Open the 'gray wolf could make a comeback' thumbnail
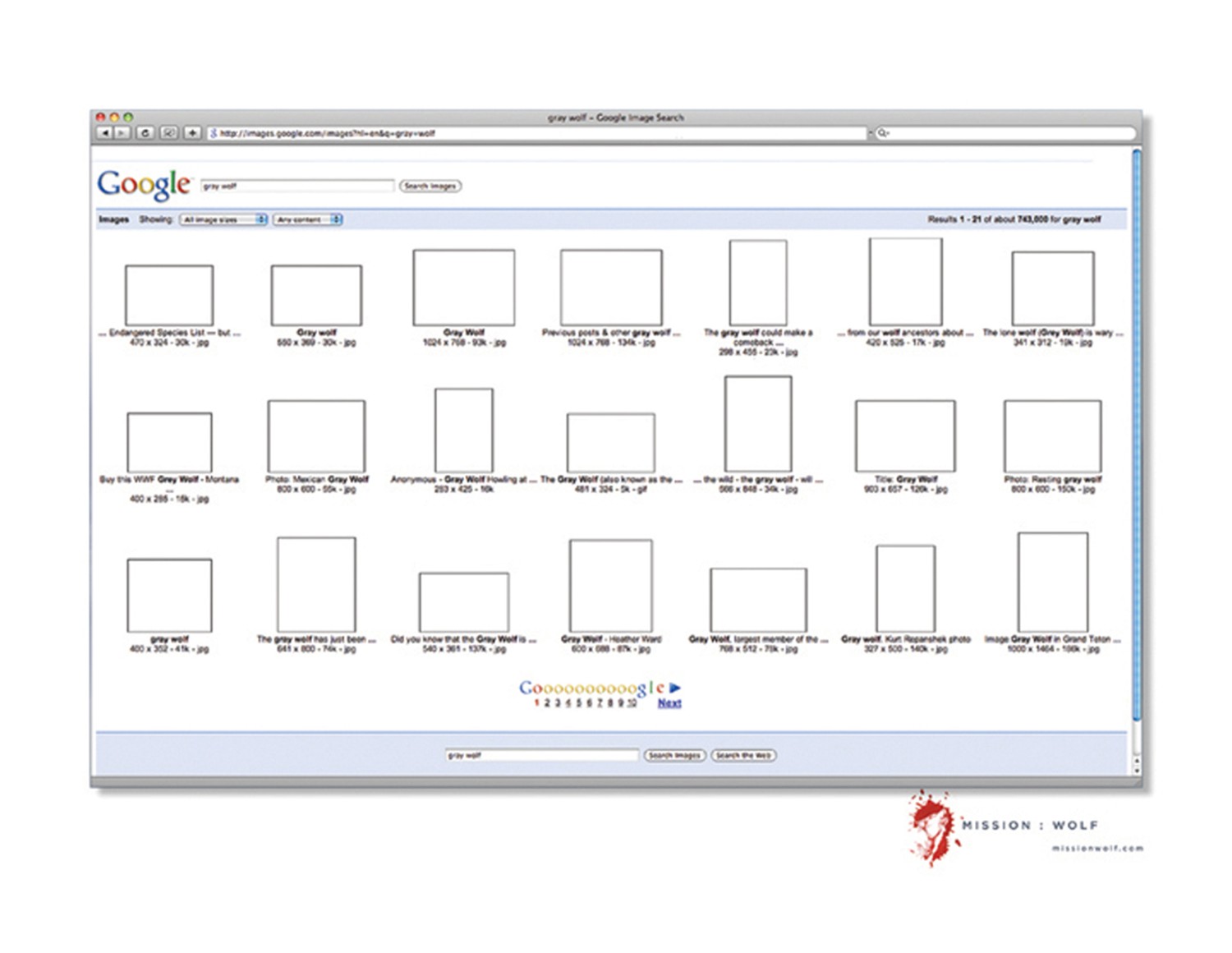The height and width of the screenshot is (953, 1232). point(758,283)
